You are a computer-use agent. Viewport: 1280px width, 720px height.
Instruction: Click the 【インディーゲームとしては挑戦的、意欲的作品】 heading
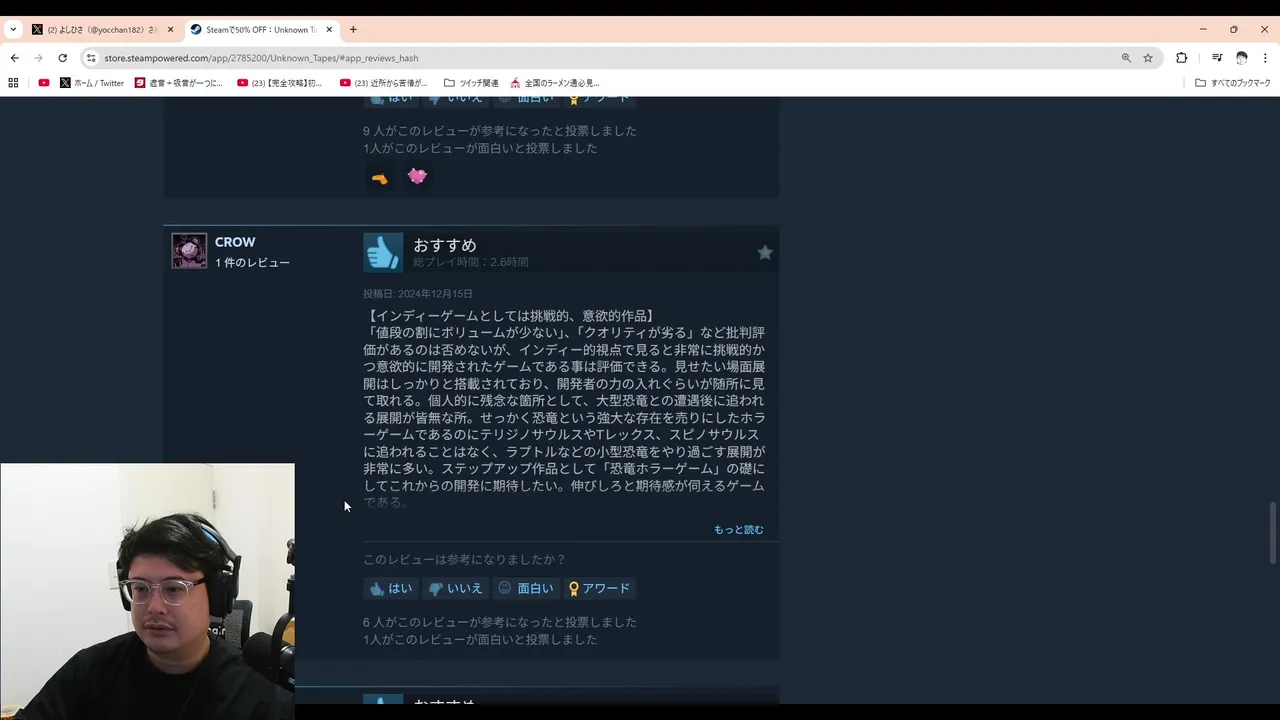click(x=511, y=316)
